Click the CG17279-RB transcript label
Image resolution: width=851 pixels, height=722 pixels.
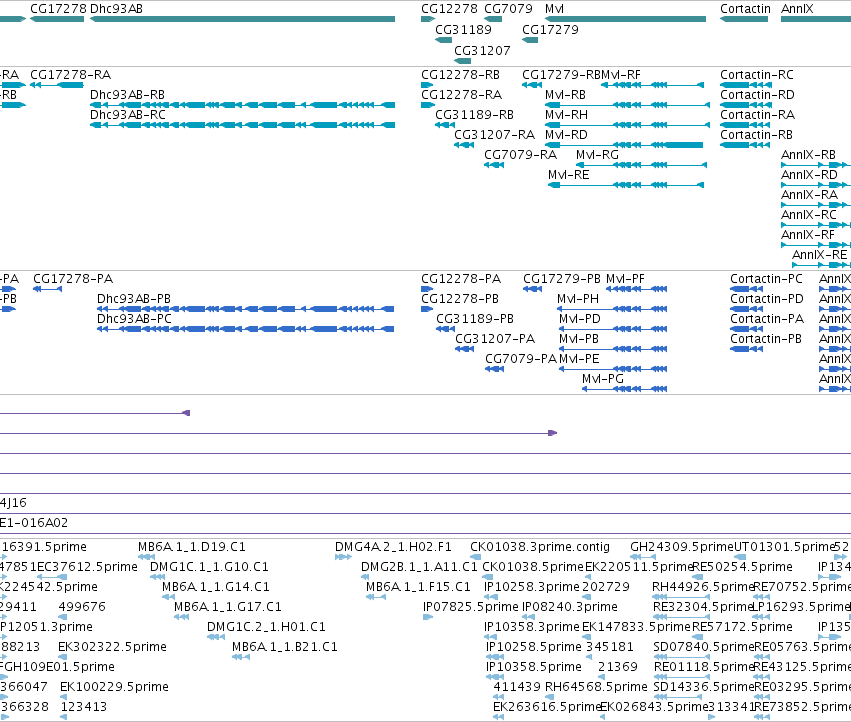tap(561, 75)
